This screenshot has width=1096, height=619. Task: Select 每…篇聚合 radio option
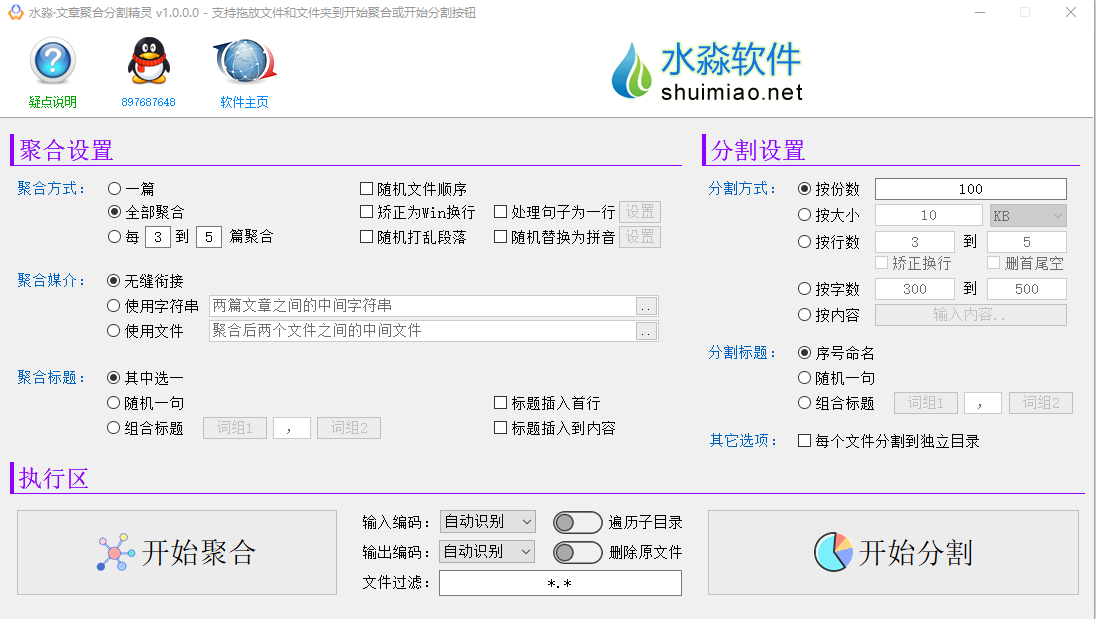coord(114,237)
